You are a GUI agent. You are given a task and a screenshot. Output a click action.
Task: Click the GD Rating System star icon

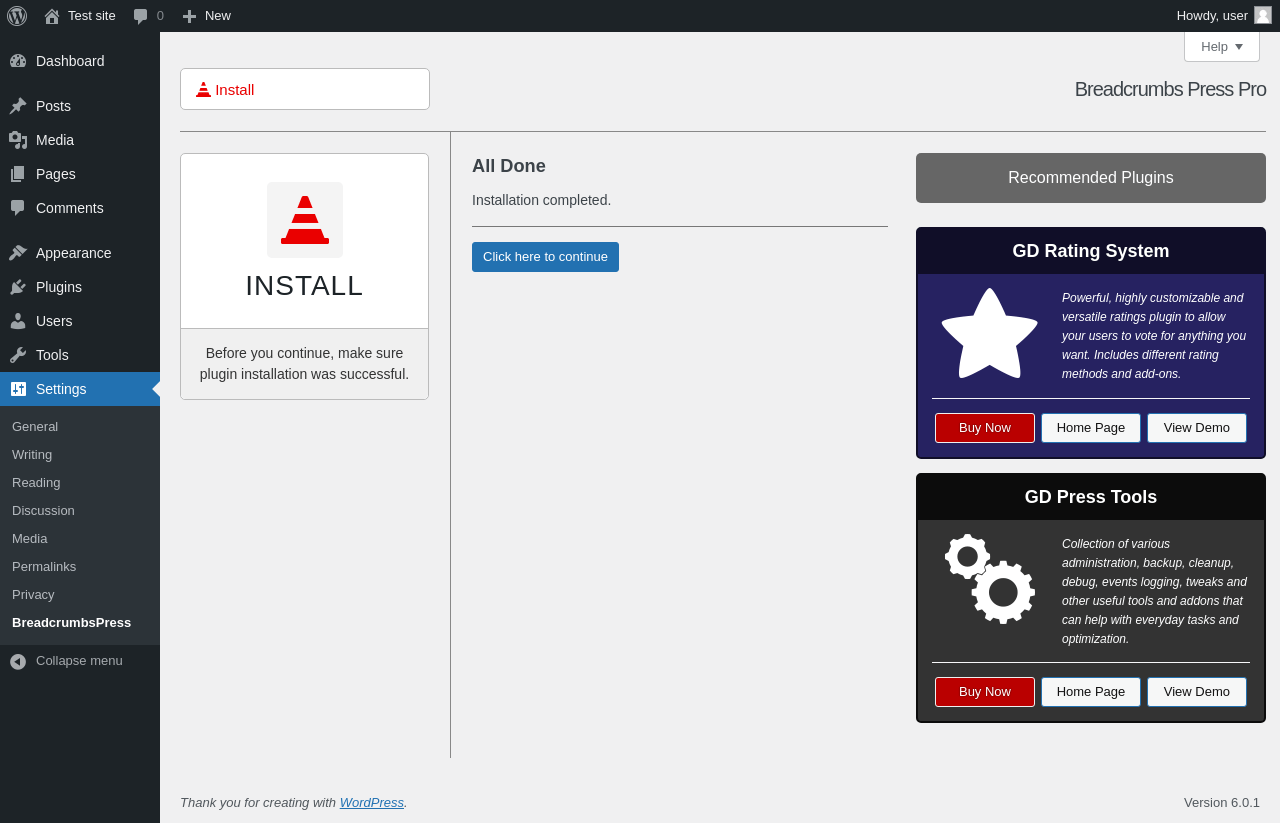[990, 334]
